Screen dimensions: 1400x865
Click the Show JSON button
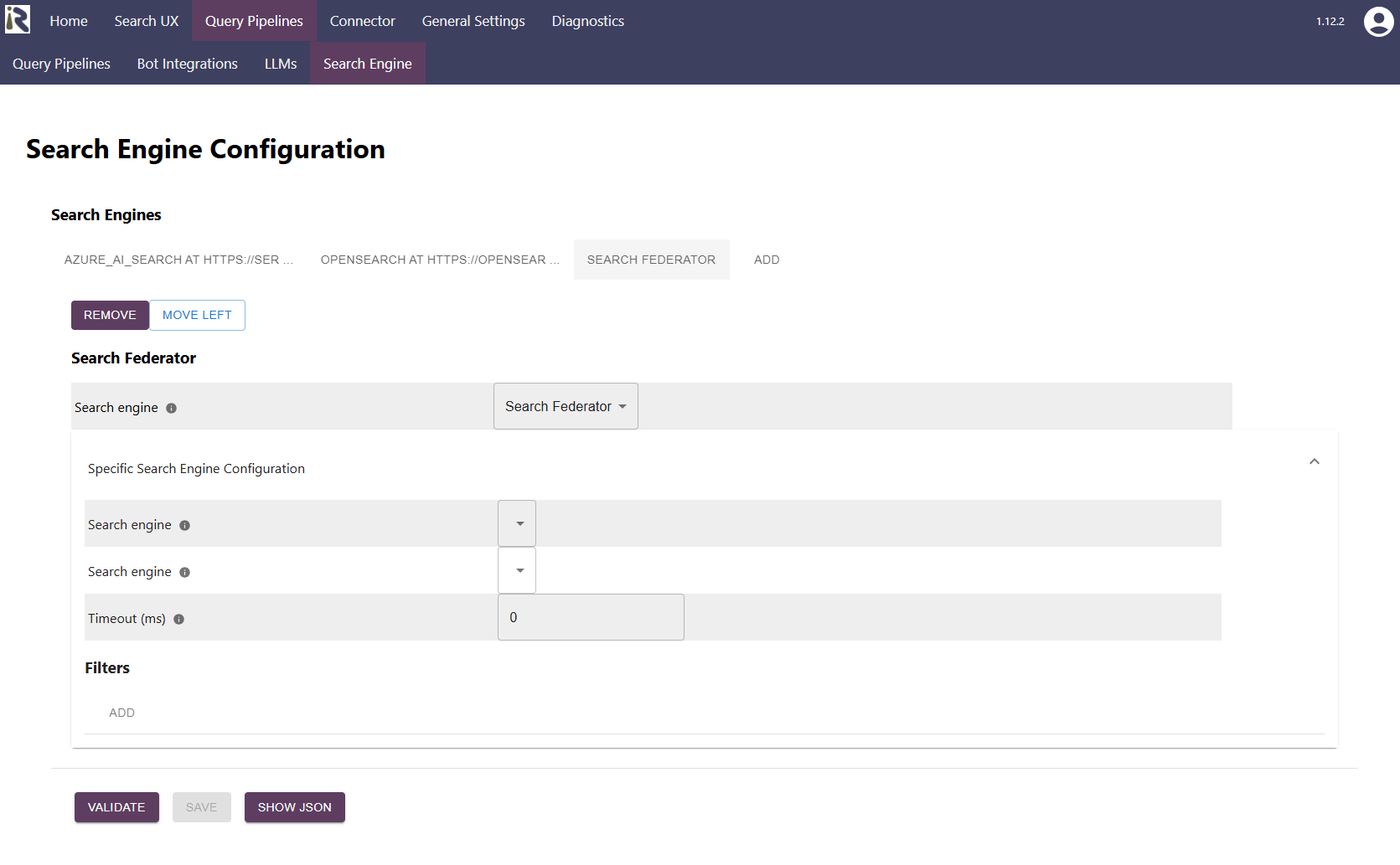click(294, 807)
